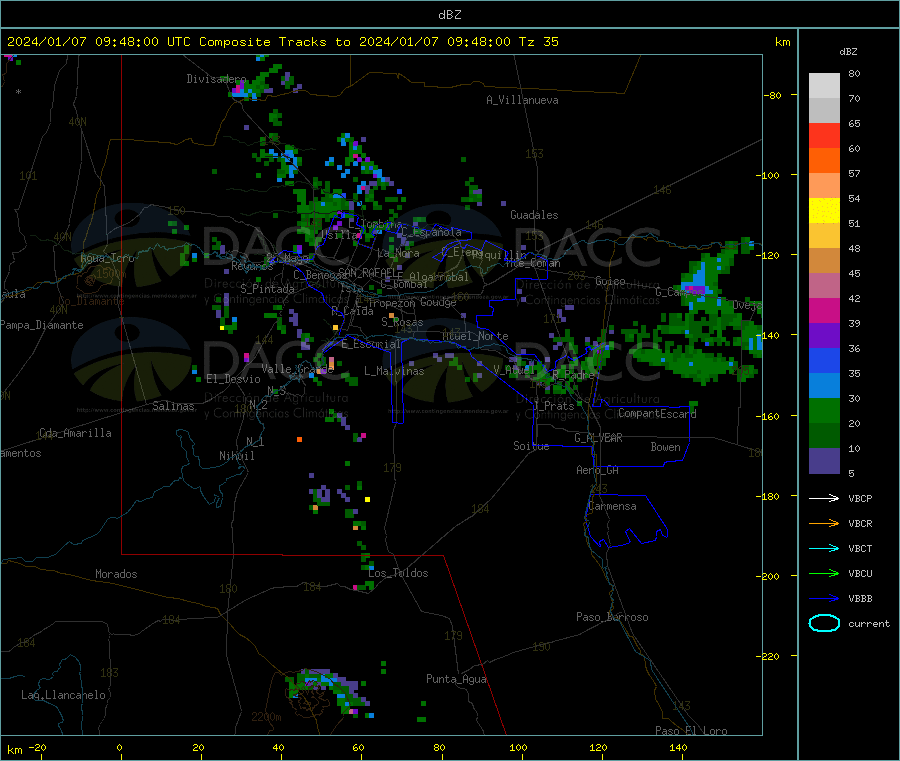This screenshot has height=761, width=900.
Task: Select the magenta 39-42 dBZ swatch
Action: [824, 311]
